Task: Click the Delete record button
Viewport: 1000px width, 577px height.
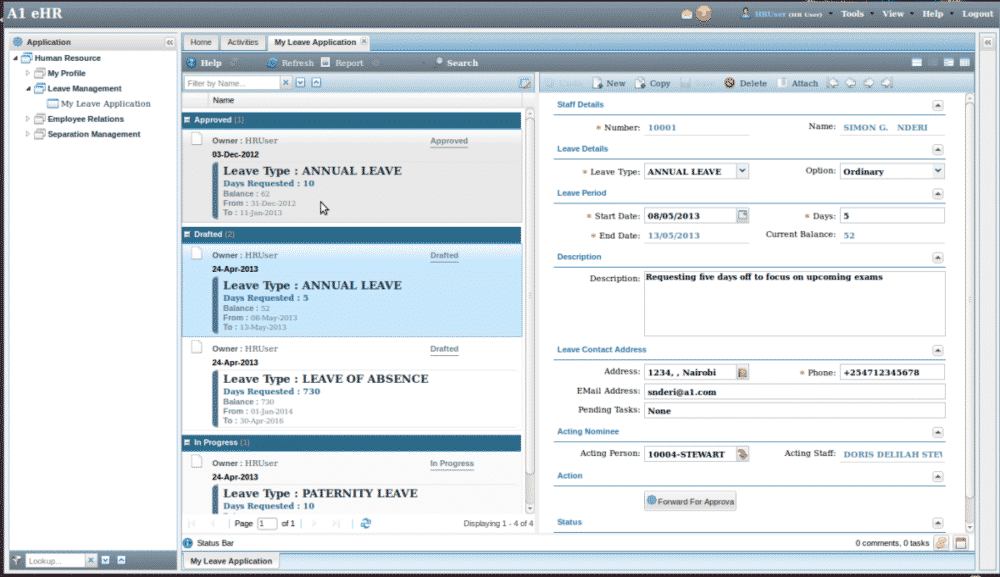Action: pyautogui.click(x=745, y=84)
